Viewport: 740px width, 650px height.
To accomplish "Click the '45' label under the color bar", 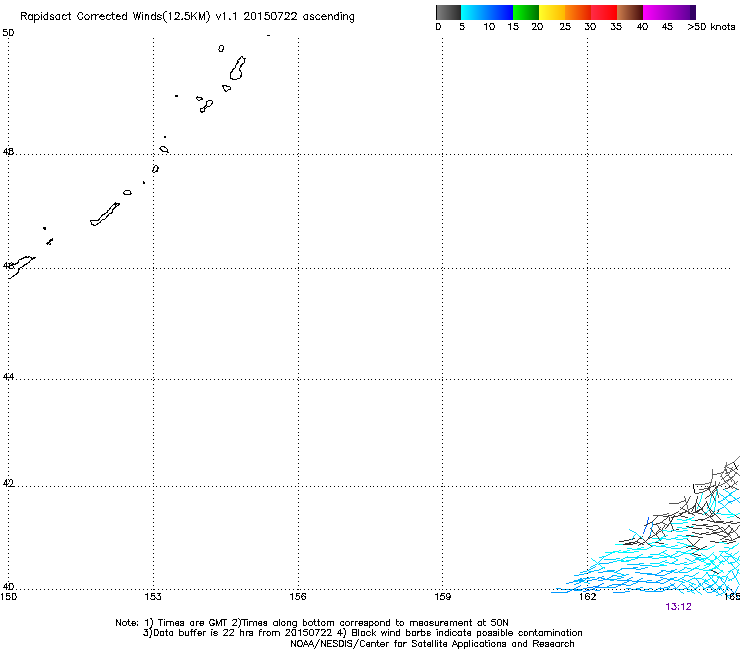I will pyautogui.click(x=667, y=27).
